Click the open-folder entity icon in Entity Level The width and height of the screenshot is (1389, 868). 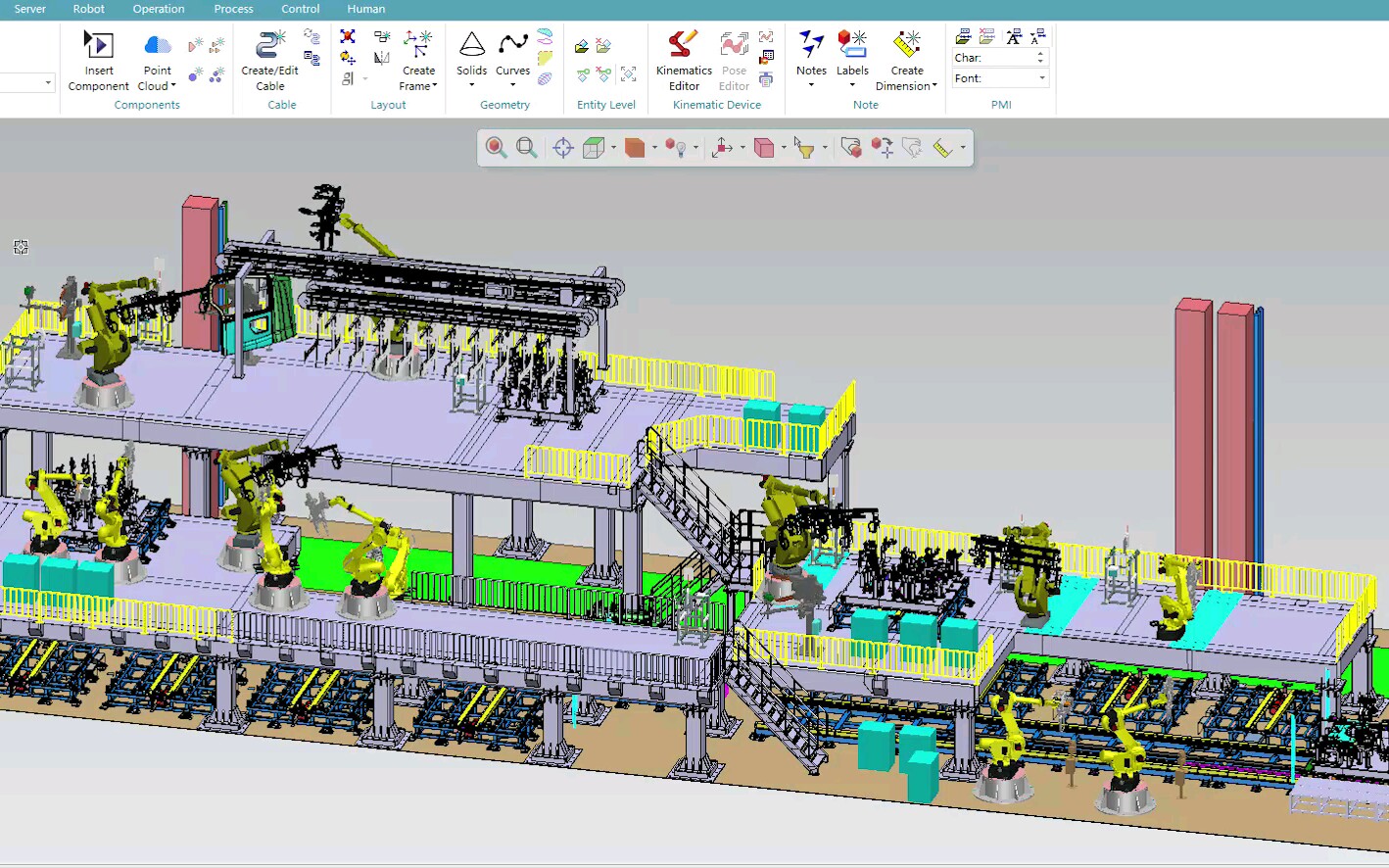point(582,46)
